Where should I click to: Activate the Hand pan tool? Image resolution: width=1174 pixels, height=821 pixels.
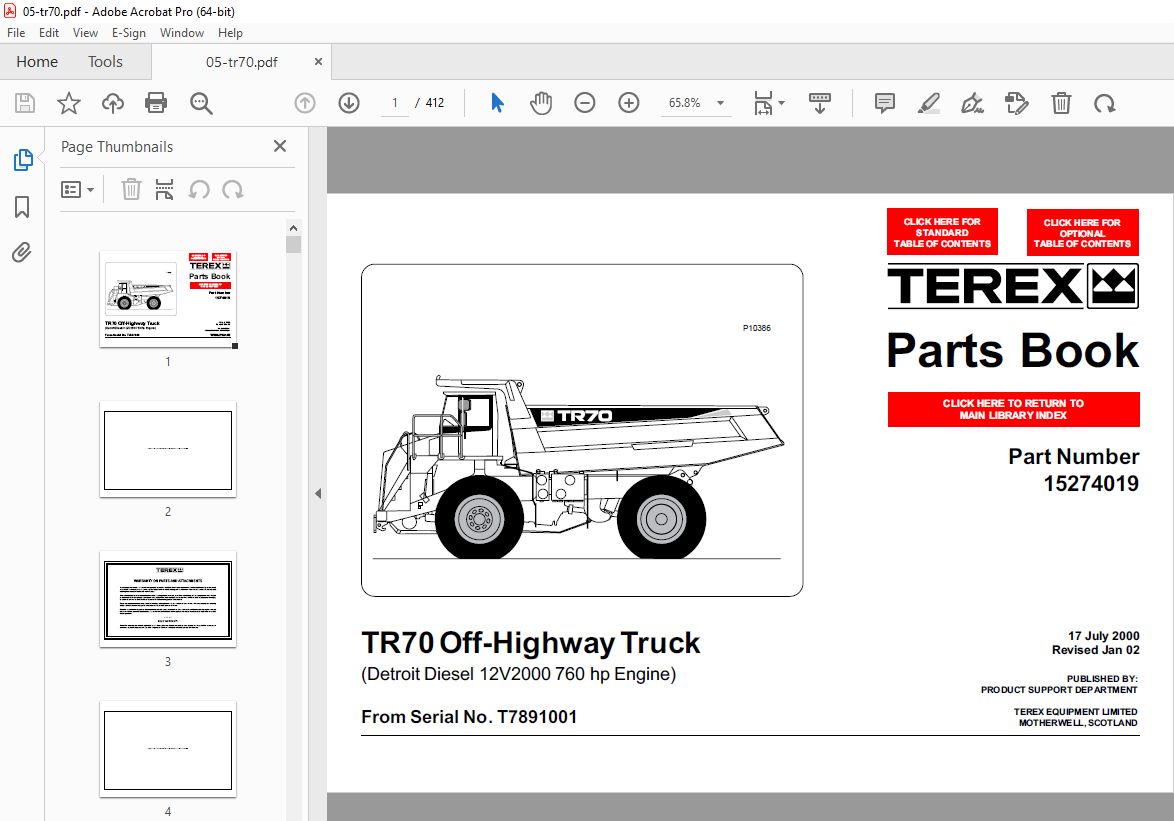[541, 103]
